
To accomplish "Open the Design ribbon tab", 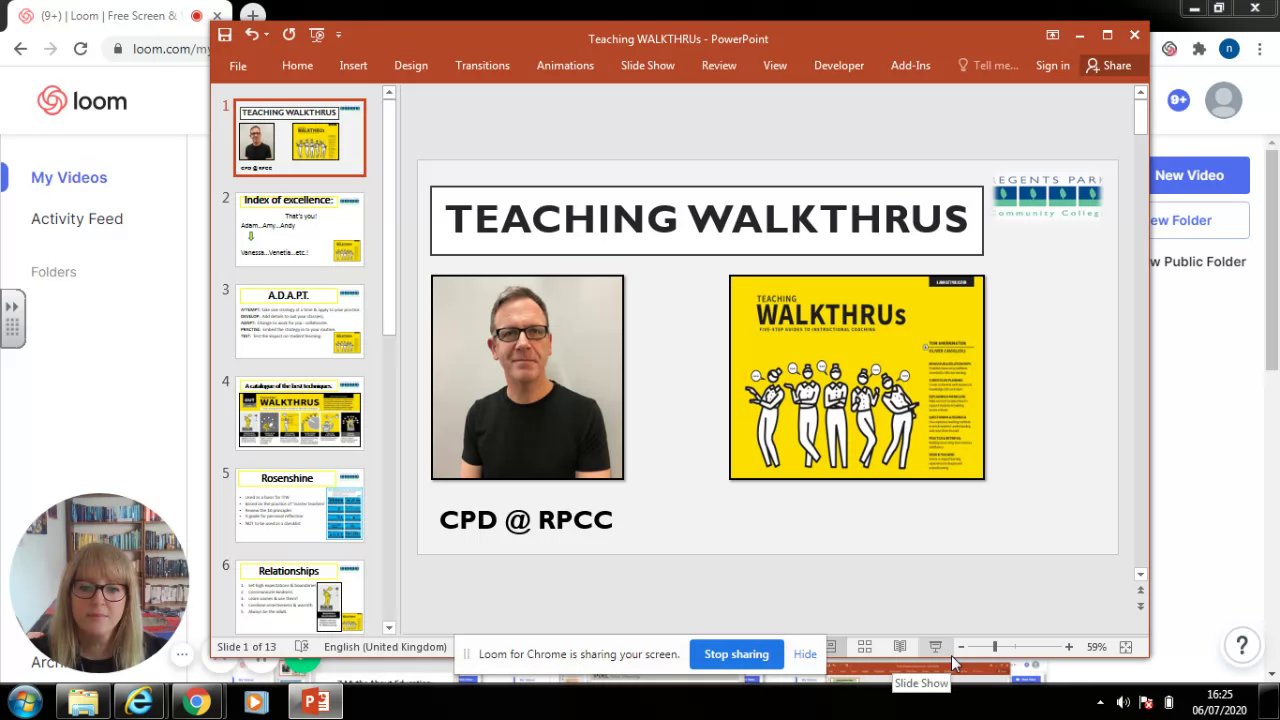I will point(411,65).
